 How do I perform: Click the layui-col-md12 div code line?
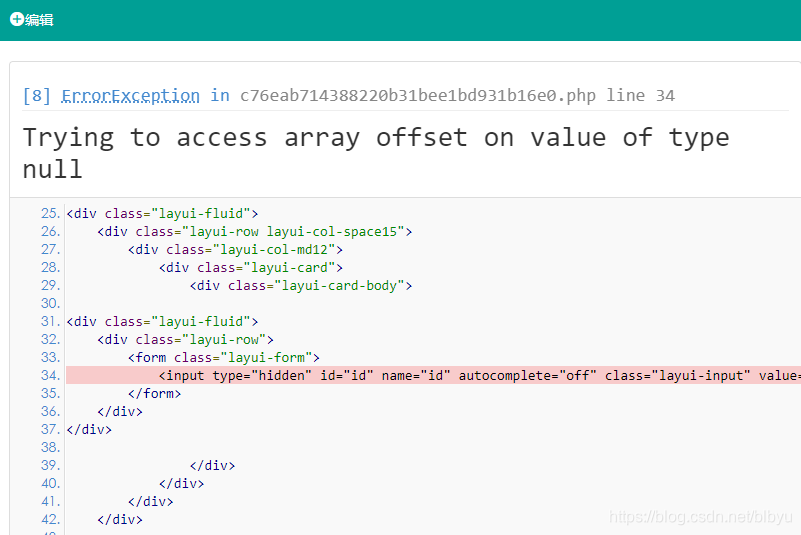coord(235,249)
